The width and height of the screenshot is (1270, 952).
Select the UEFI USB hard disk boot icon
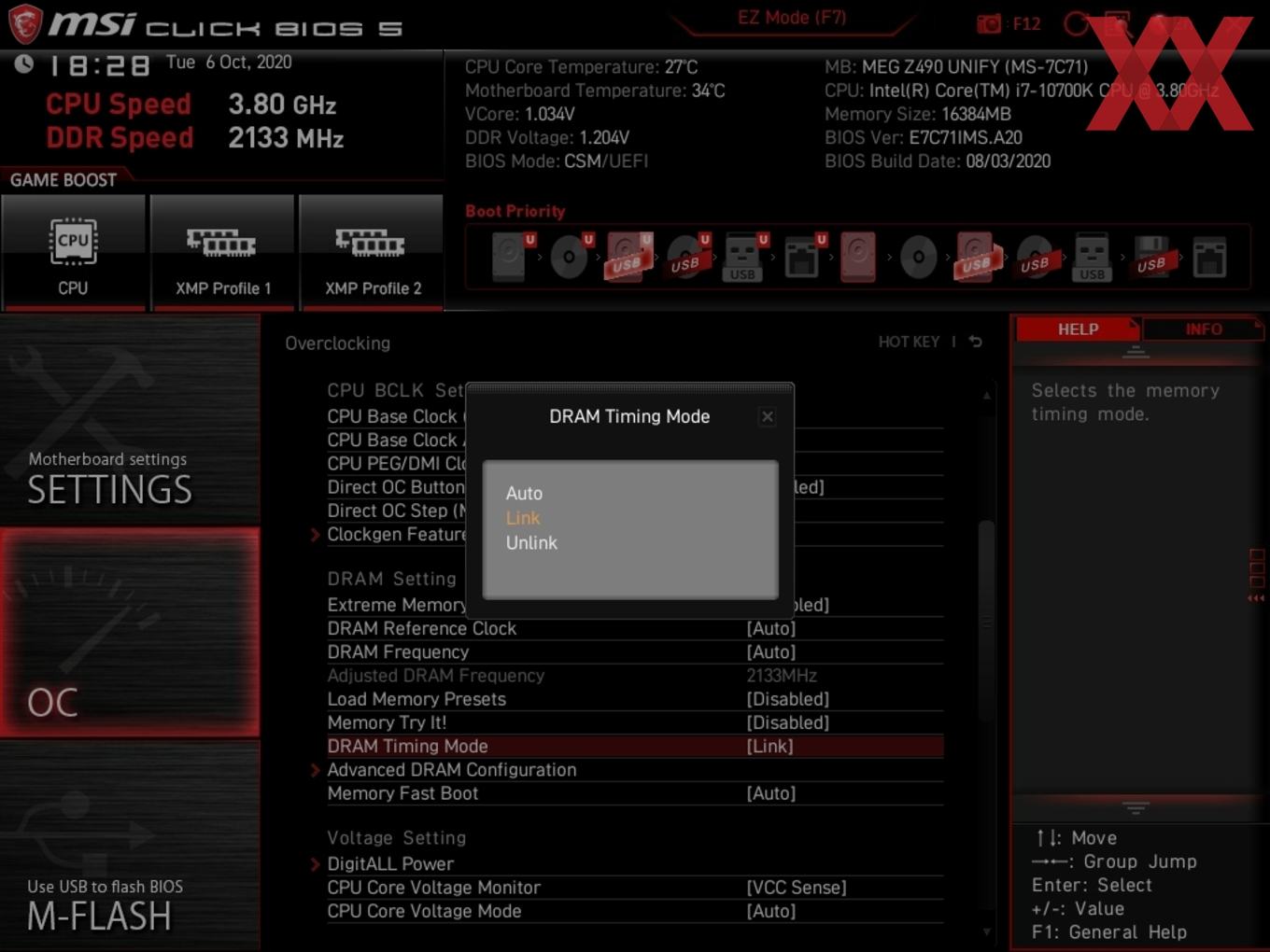[628, 257]
